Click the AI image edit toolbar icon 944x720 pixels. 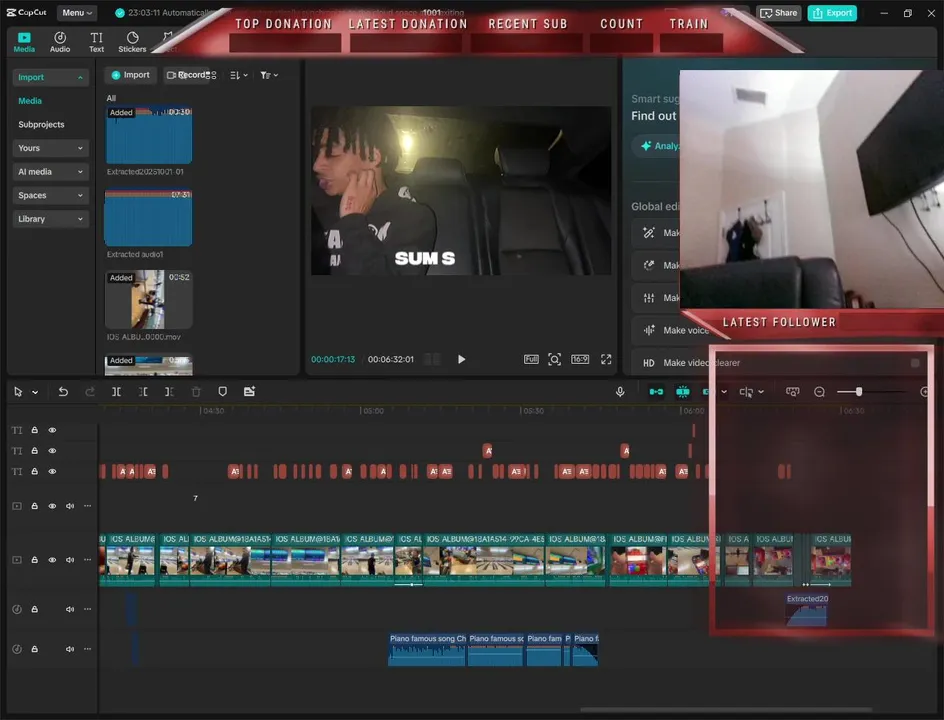(249, 392)
